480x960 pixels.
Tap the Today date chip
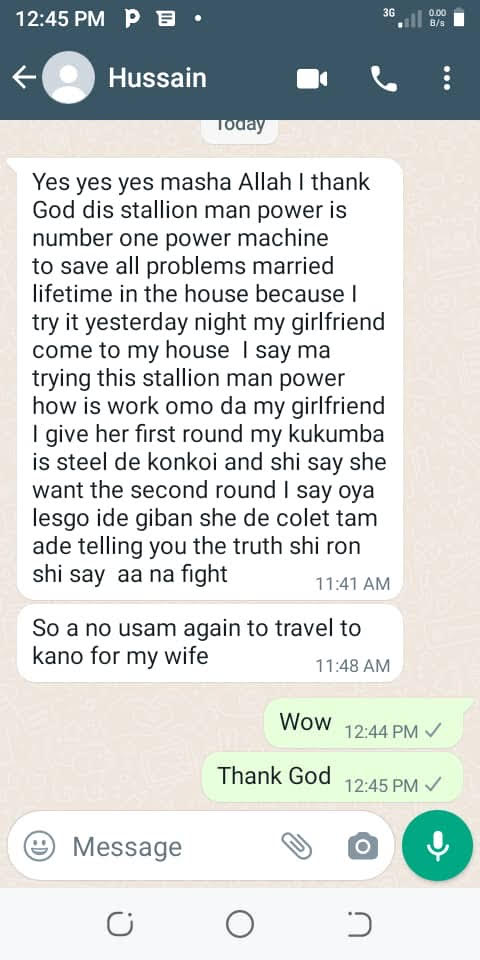pos(240,127)
